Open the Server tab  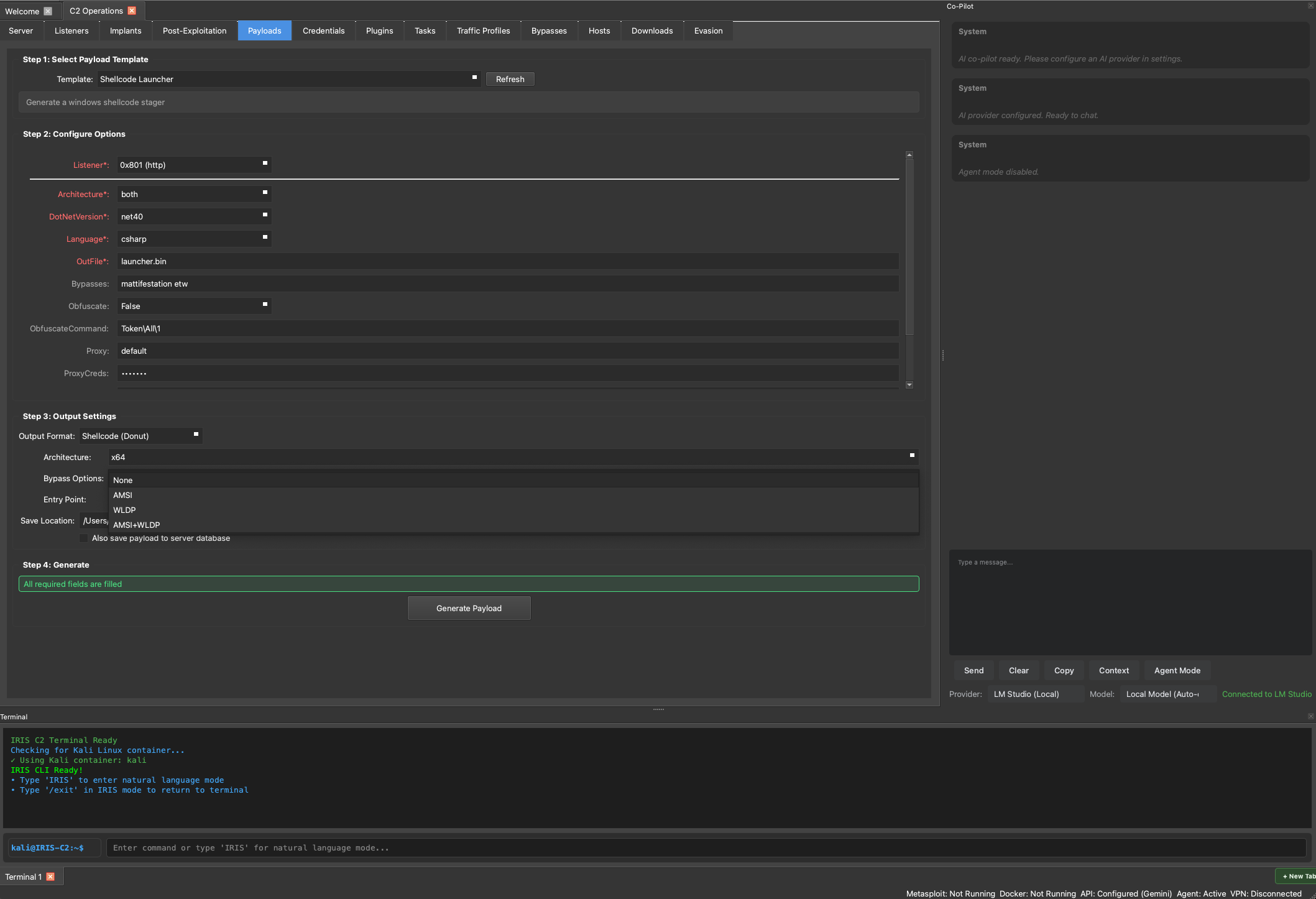21,30
